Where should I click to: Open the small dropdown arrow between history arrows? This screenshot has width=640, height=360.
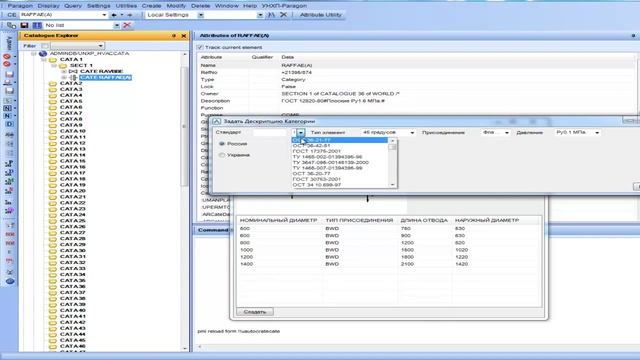click(x=122, y=15)
